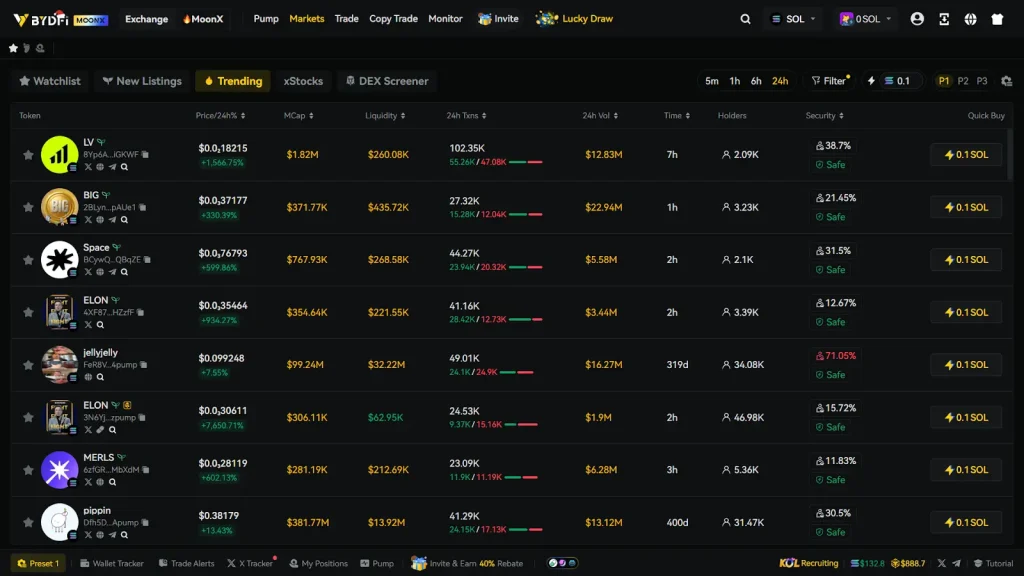Switch to the xStocks tab
1024x576 pixels.
[x=303, y=81]
